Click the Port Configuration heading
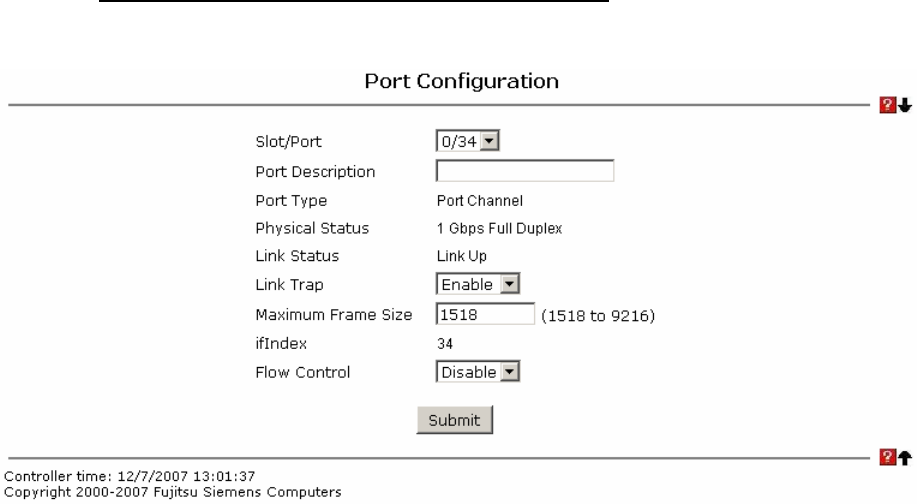 tap(458, 78)
